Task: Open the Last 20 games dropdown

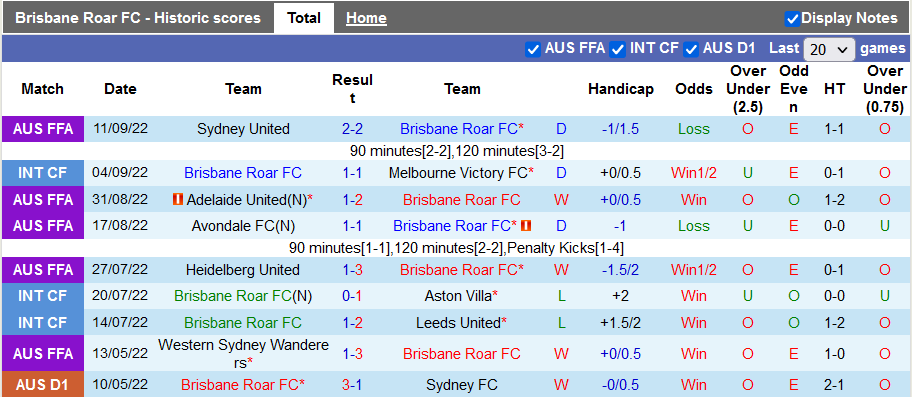Action: [x=829, y=49]
